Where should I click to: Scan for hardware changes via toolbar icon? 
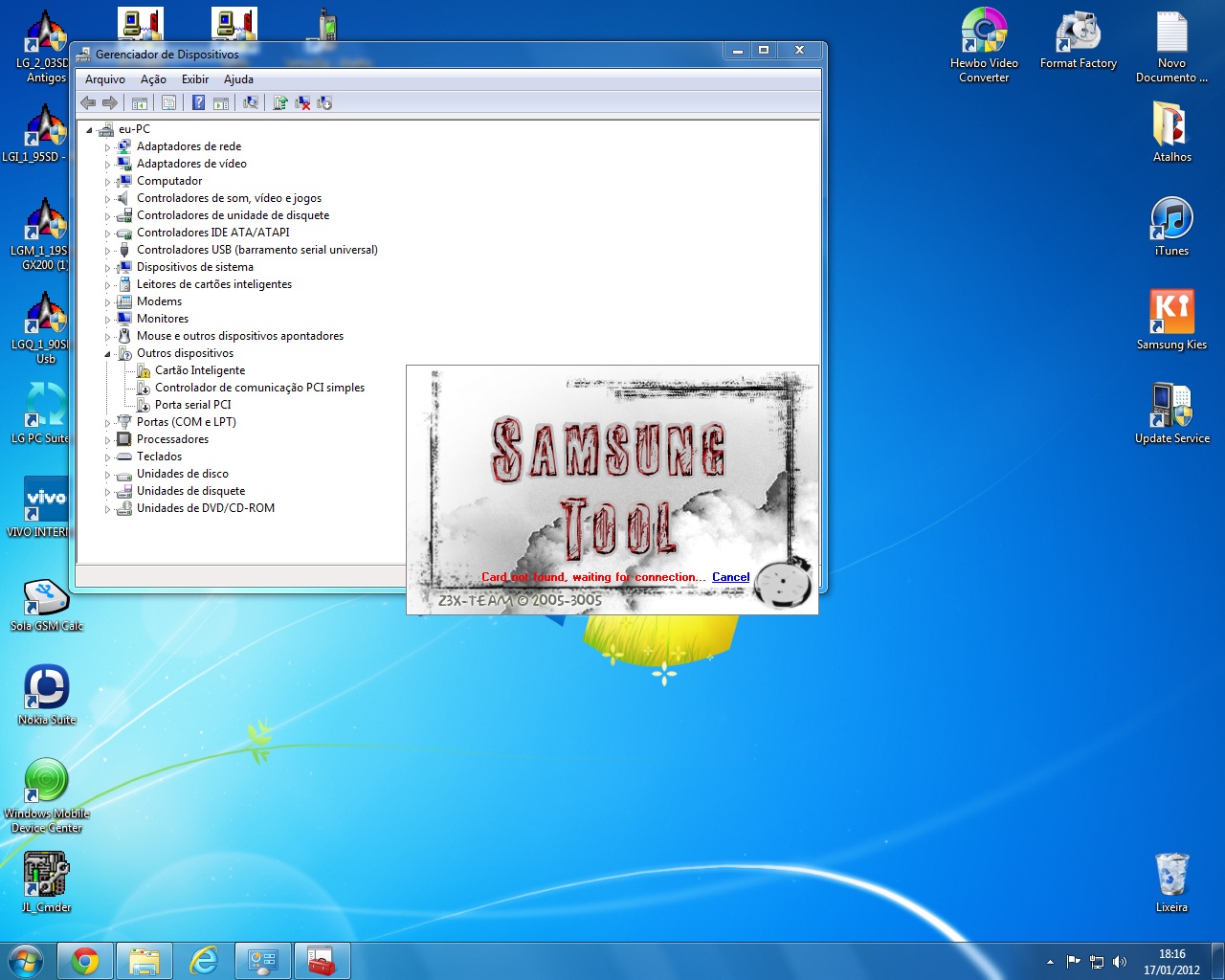pyautogui.click(x=251, y=102)
